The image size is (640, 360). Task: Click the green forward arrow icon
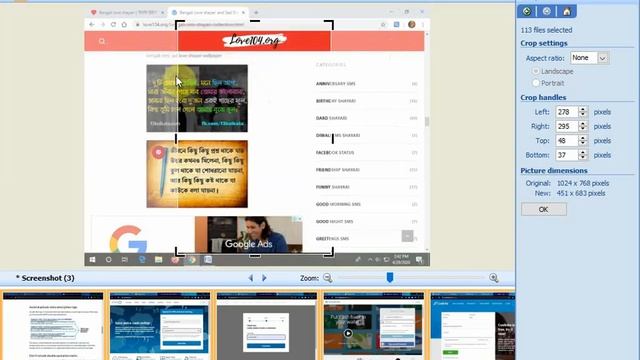tap(527, 11)
